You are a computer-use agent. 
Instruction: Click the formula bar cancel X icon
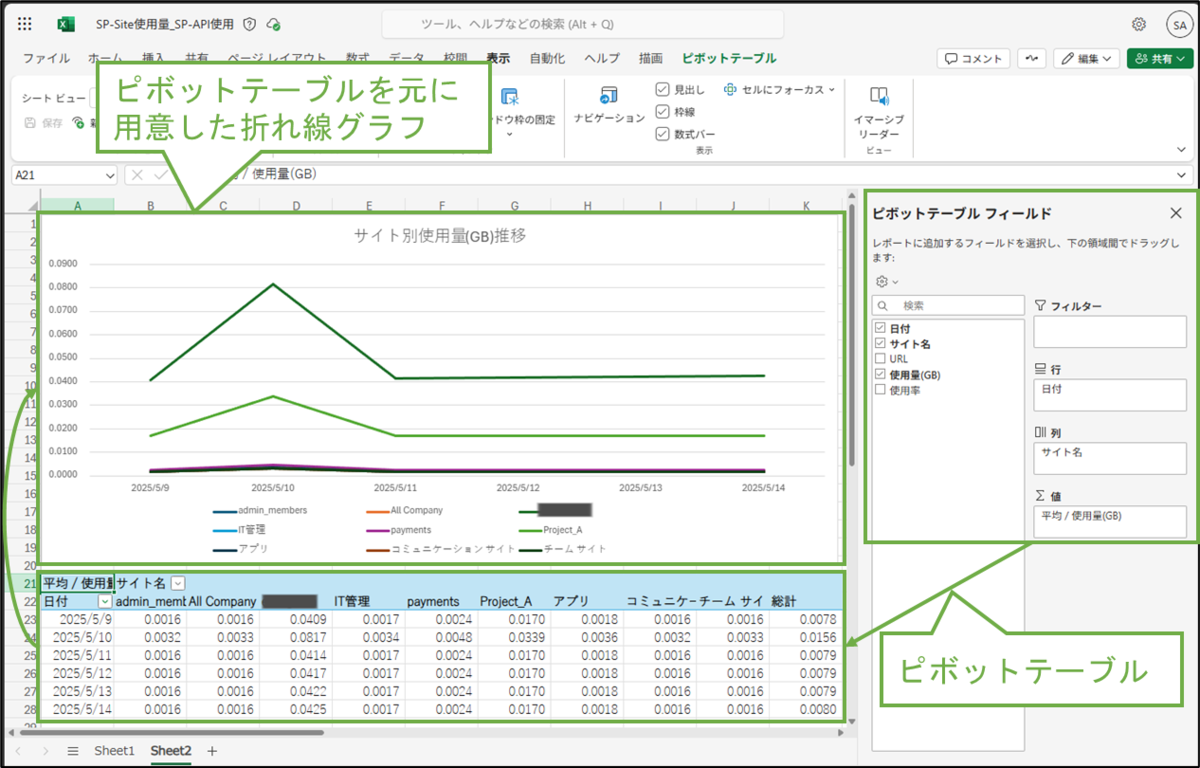137,174
